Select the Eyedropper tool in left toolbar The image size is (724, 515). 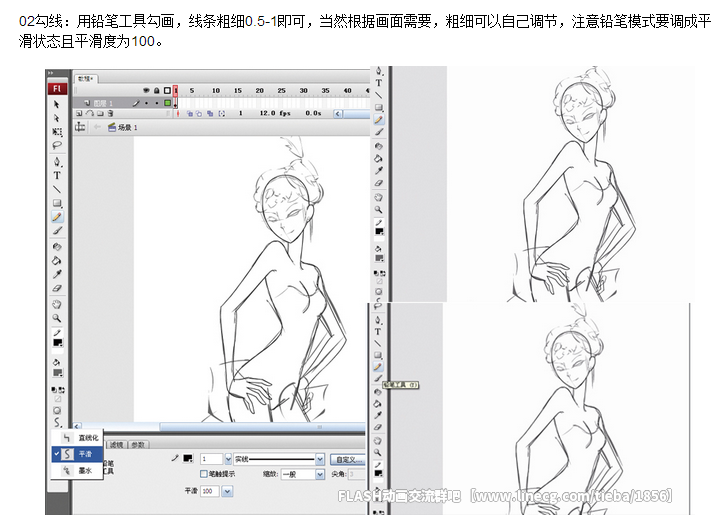coord(57,274)
